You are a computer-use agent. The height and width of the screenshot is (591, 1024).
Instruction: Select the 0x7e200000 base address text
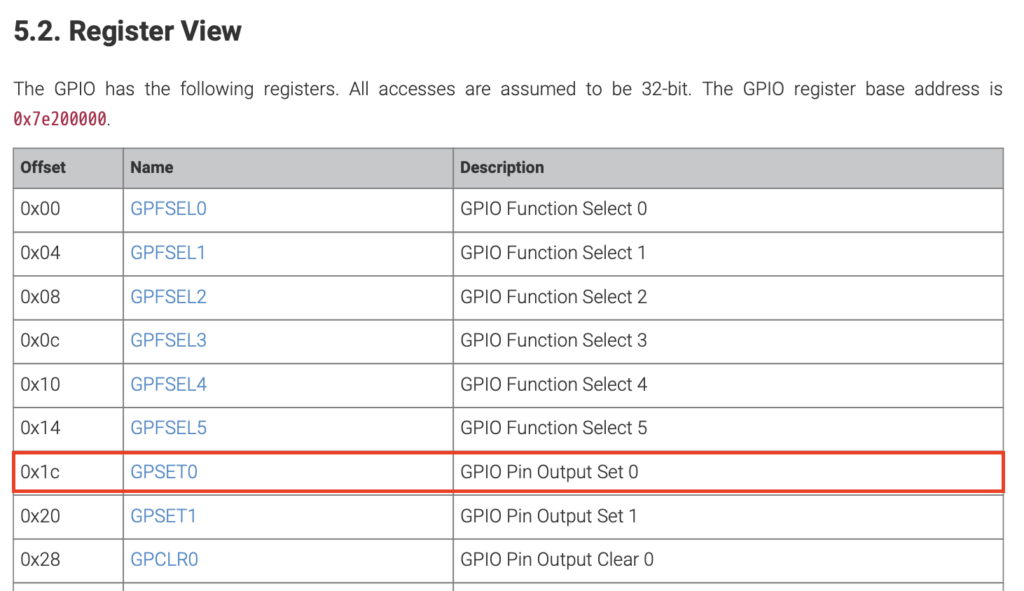pos(60,119)
